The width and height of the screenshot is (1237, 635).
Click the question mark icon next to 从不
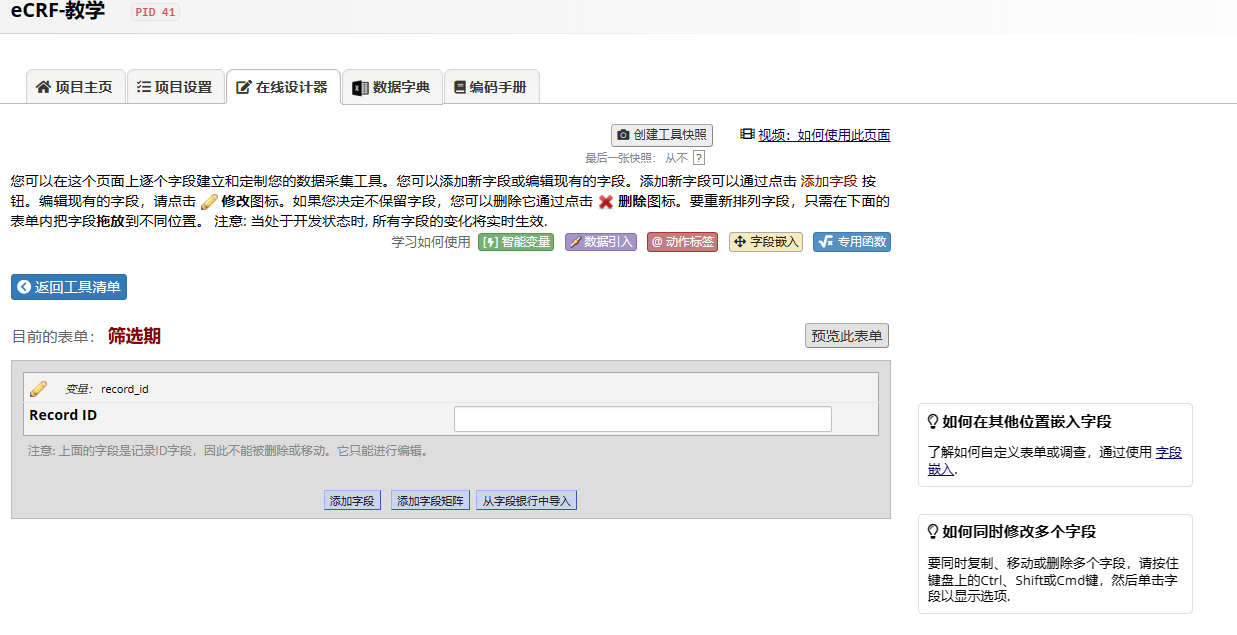697,157
